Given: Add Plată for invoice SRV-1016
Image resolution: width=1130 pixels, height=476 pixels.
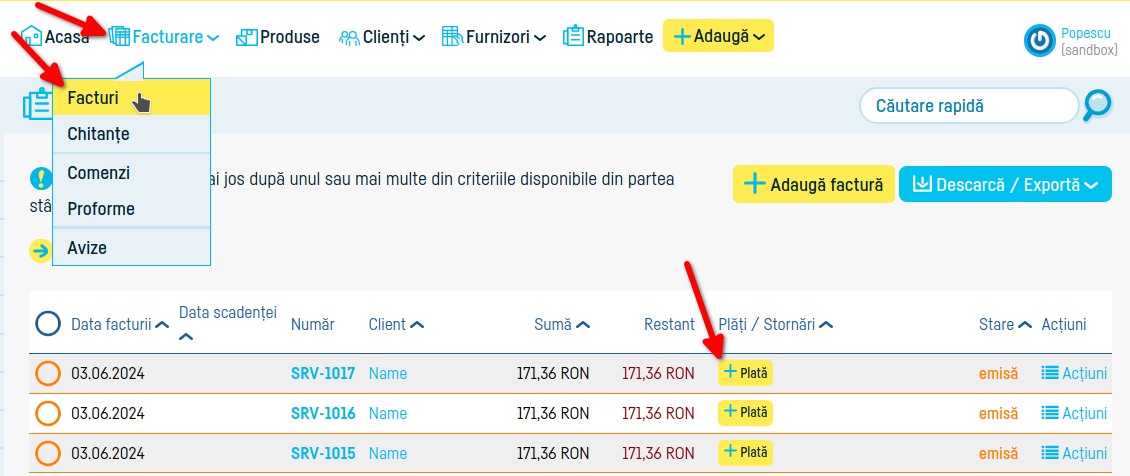Looking at the screenshot, I should click(745, 413).
